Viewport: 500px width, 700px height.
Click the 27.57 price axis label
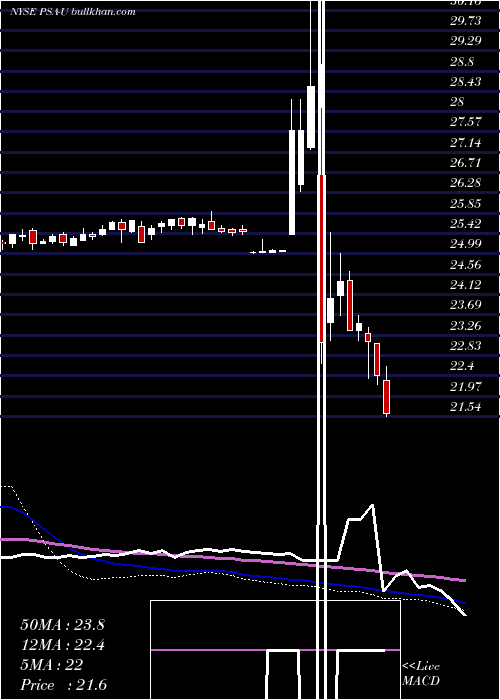point(466,122)
